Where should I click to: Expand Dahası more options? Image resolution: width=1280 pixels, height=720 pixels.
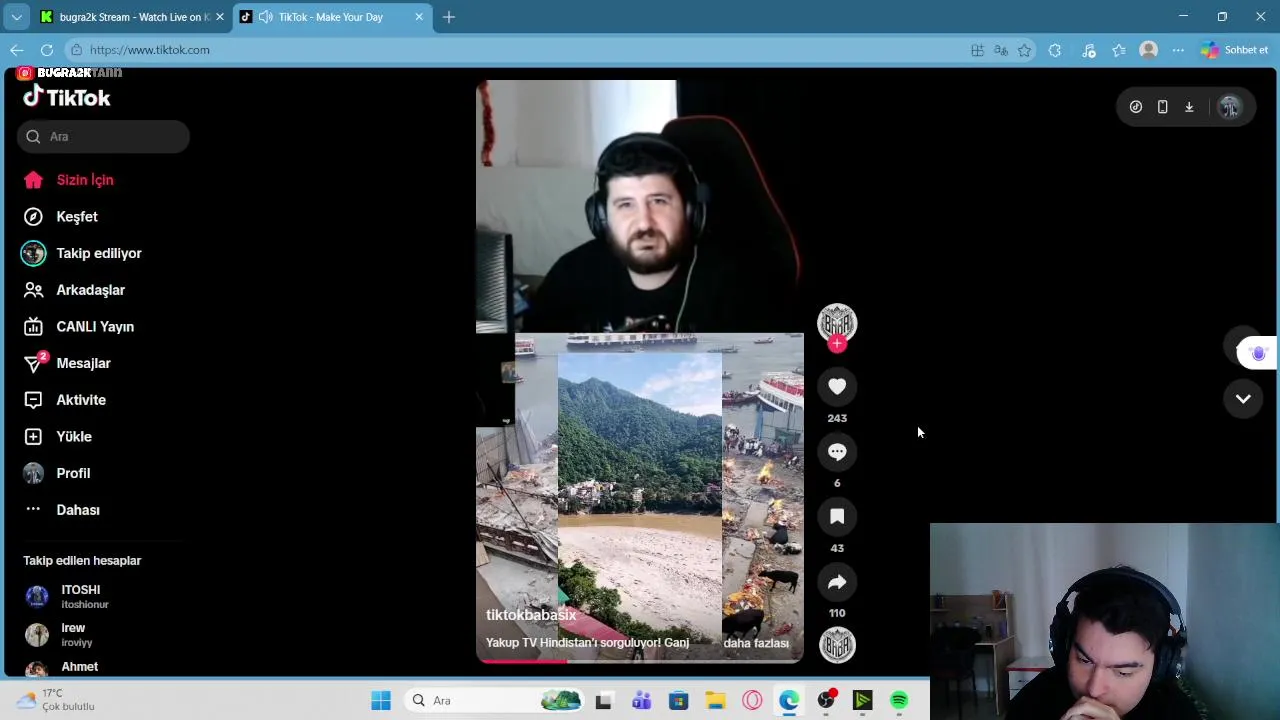tap(61, 510)
